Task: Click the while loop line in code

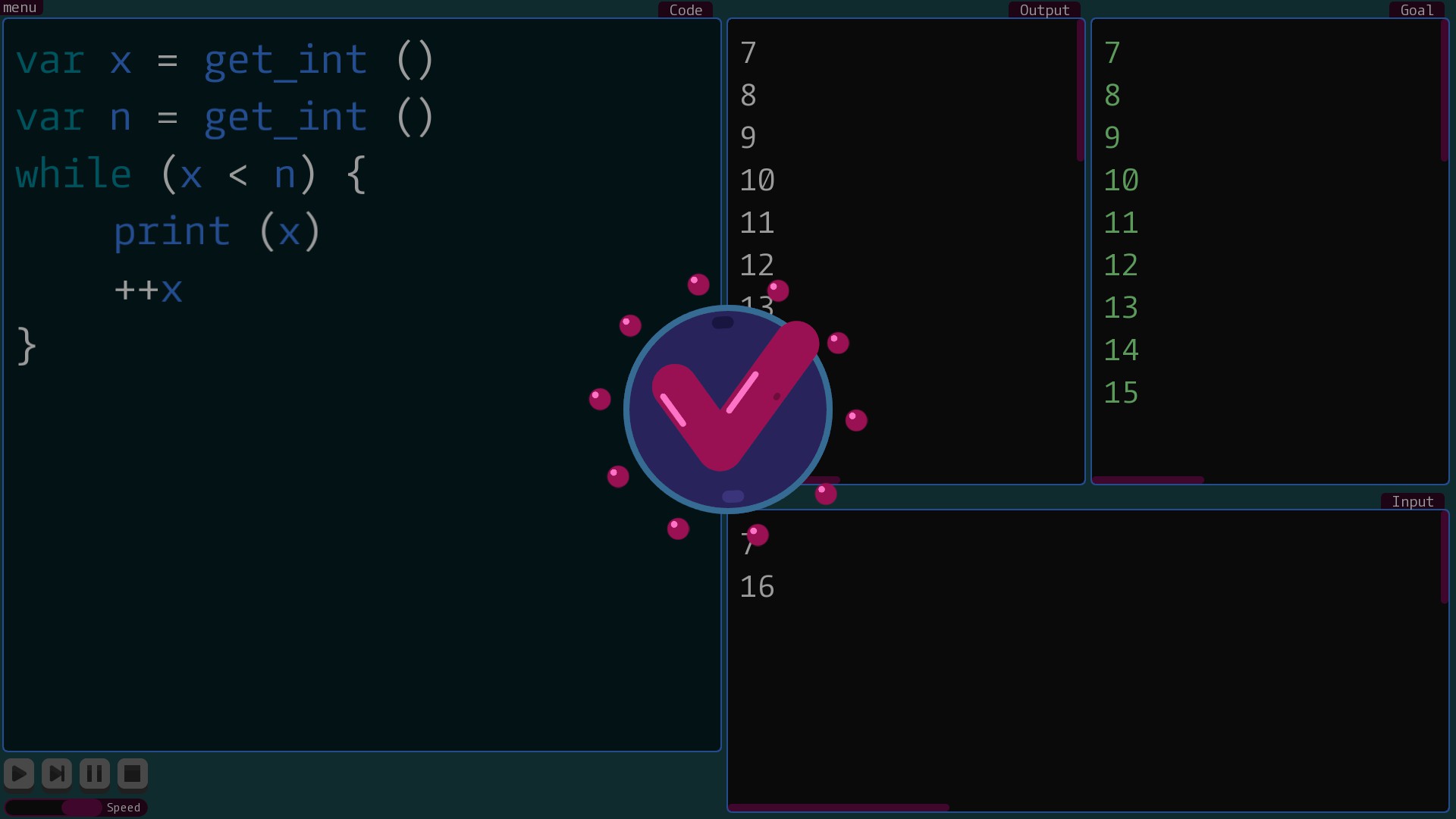Action: (191, 174)
